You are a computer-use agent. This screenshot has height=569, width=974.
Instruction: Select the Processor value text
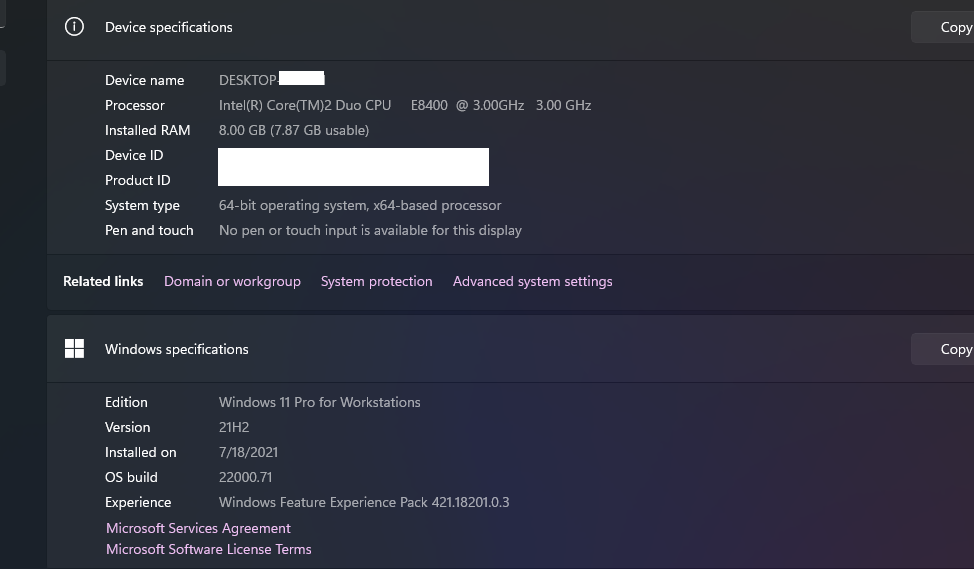[x=405, y=106]
